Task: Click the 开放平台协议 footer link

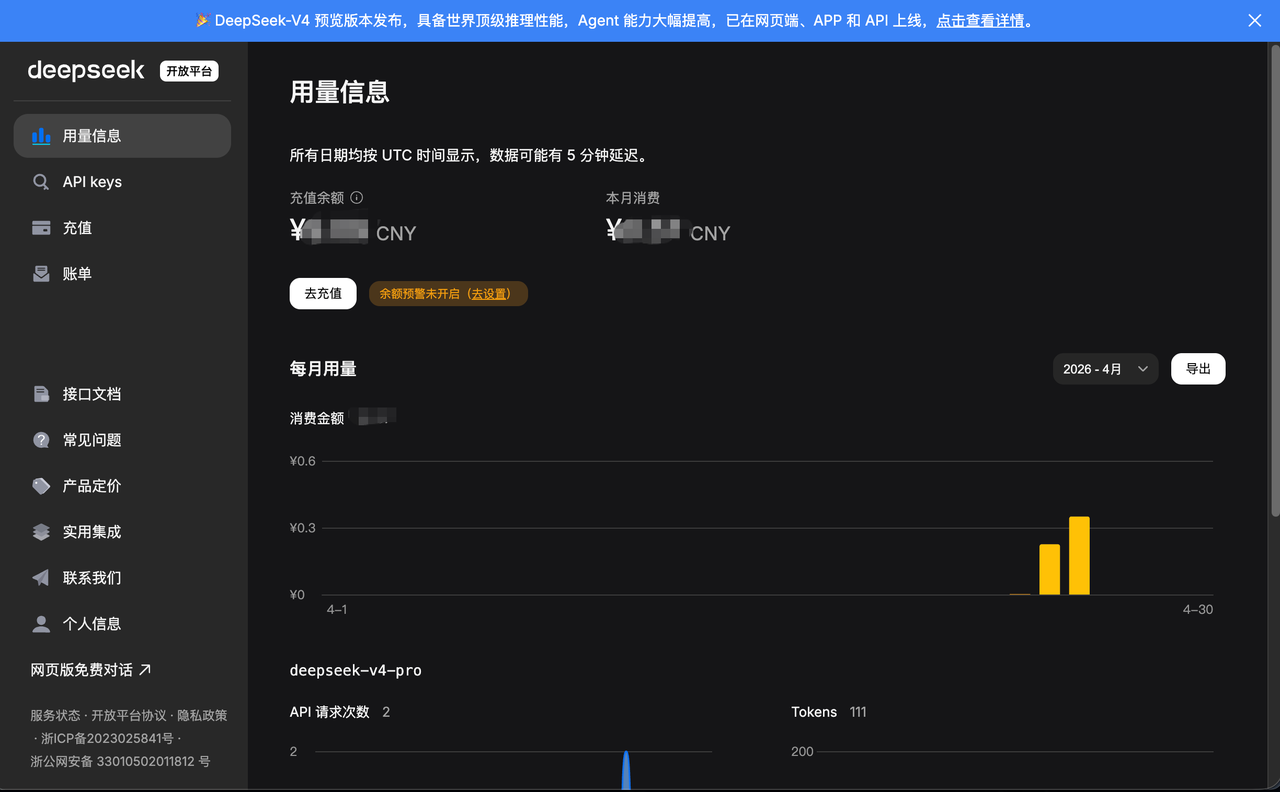Action: 129,715
